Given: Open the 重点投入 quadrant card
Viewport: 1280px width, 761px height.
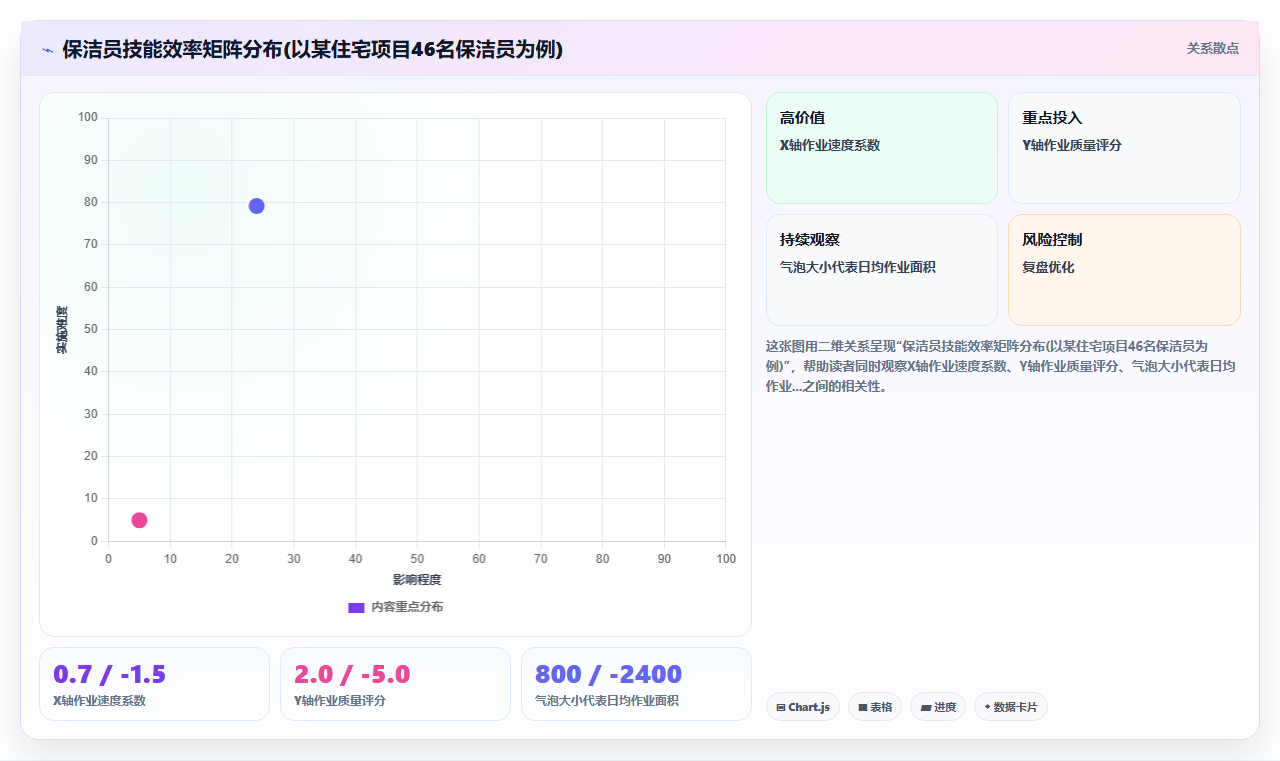Looking at the screenshot, I should [1124, 148].
